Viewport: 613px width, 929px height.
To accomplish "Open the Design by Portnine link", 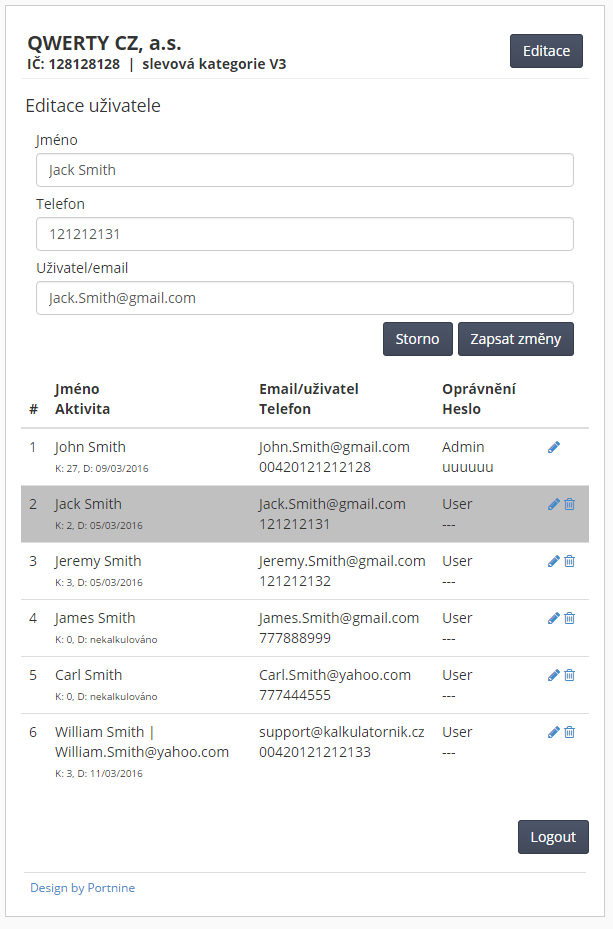I will click(82, 888).
